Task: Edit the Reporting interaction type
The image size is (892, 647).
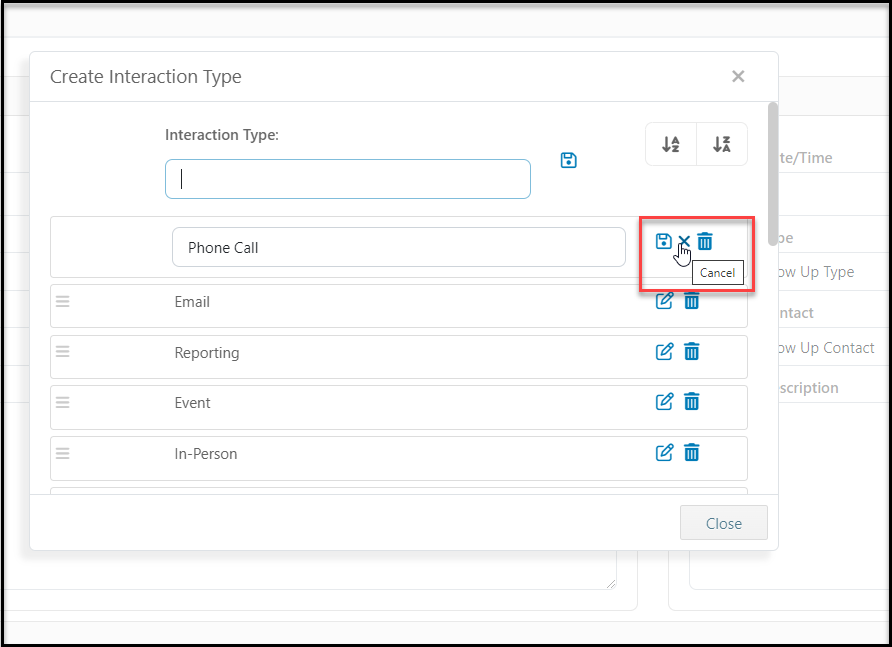Action: coord(664,352)
